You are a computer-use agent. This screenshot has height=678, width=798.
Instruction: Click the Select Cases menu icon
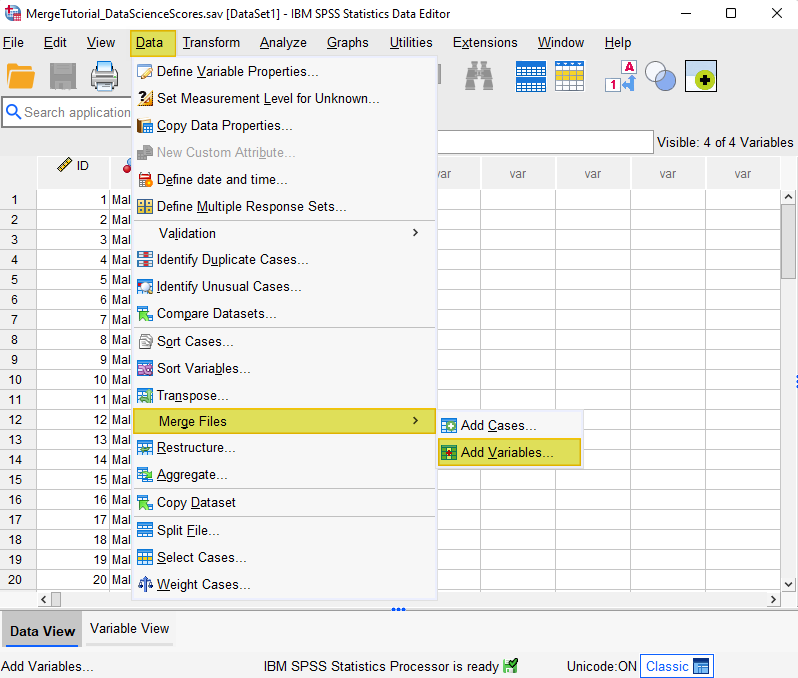pyautogui.click(x=145, y=558)
